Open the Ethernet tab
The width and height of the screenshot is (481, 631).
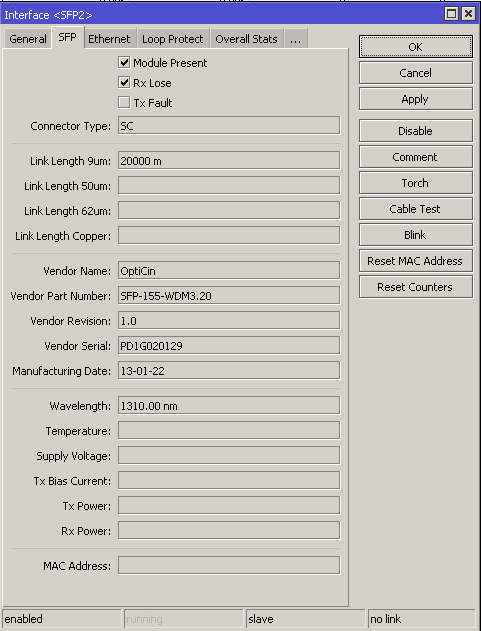tap(109, 39)
